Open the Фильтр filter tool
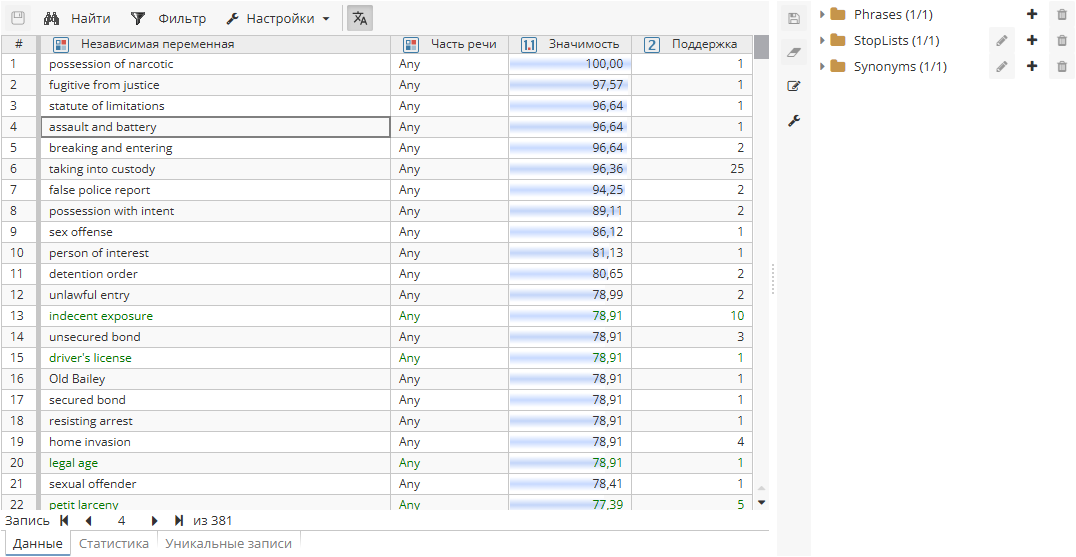 point(167,19)
